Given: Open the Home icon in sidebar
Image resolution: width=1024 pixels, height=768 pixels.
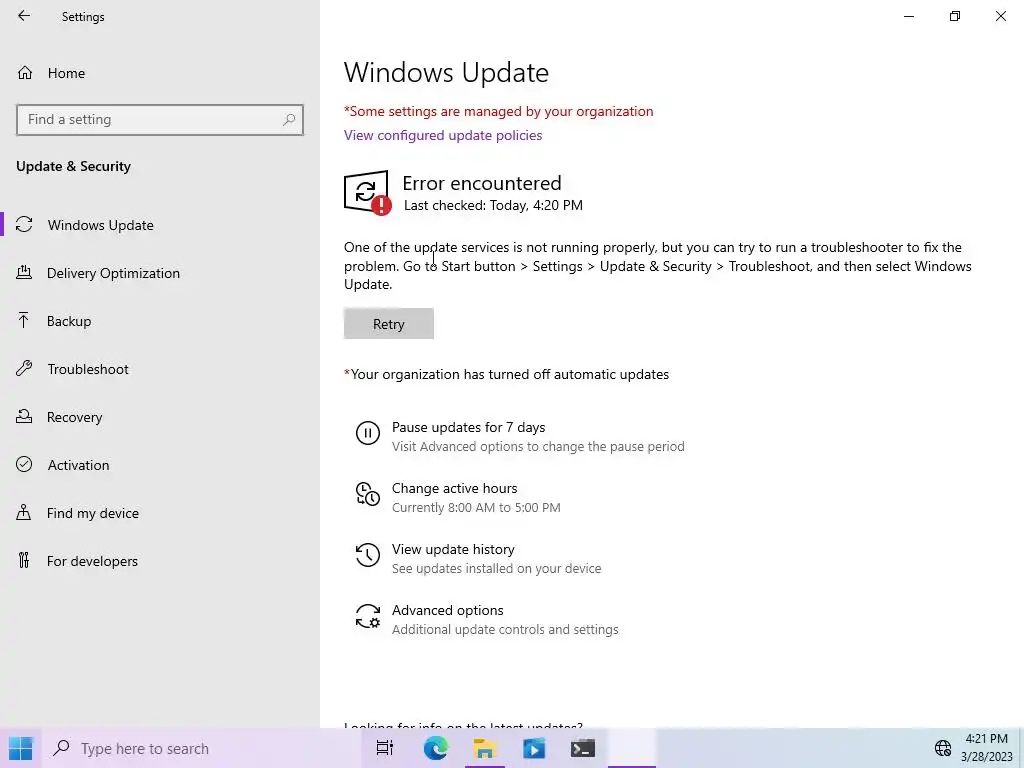Looking at the screenshot, I should [25, 72].
